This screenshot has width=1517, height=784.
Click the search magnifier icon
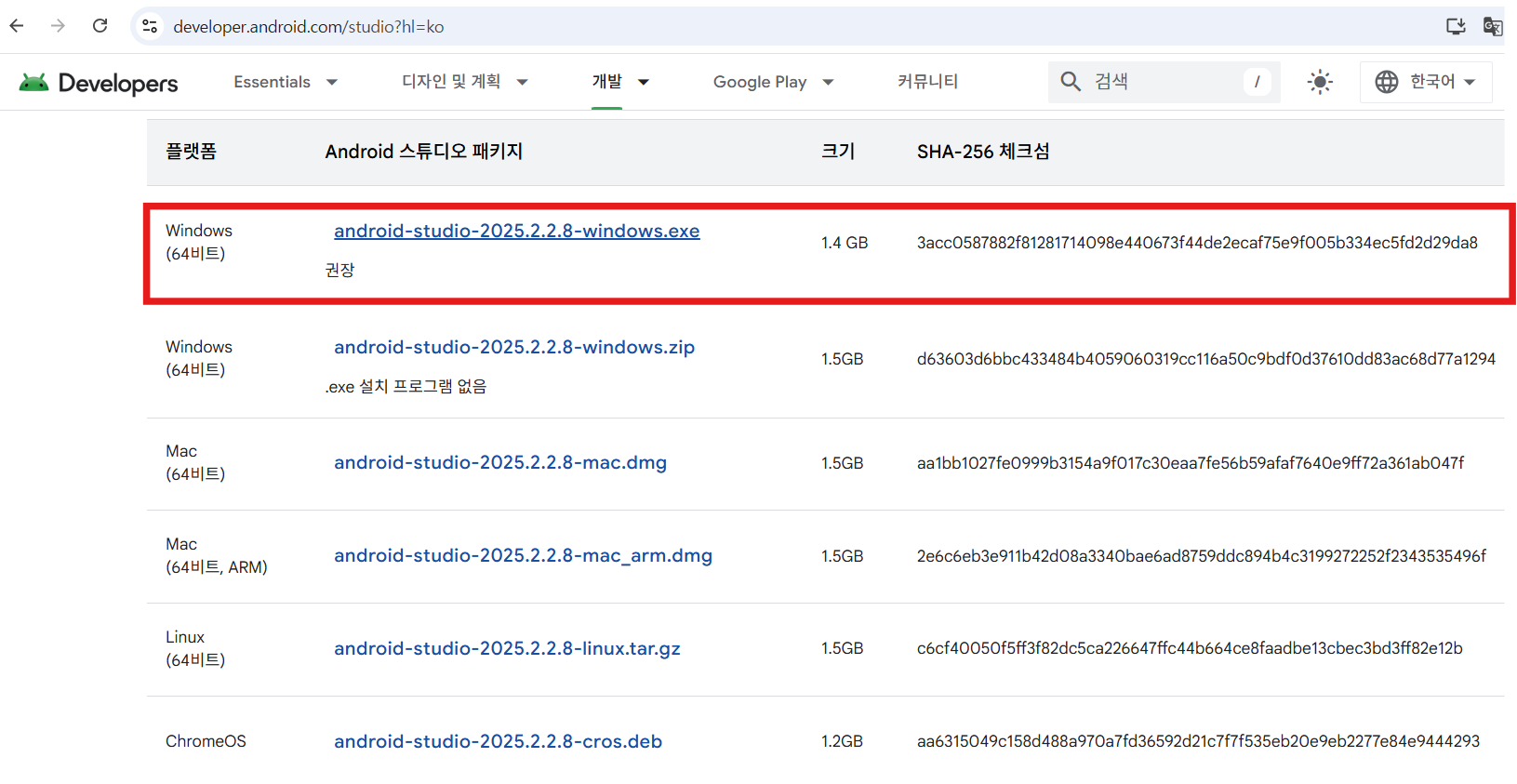(1071, 82)
